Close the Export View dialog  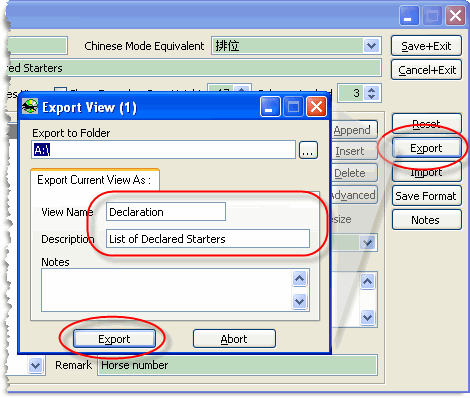[x=316, y=107]
